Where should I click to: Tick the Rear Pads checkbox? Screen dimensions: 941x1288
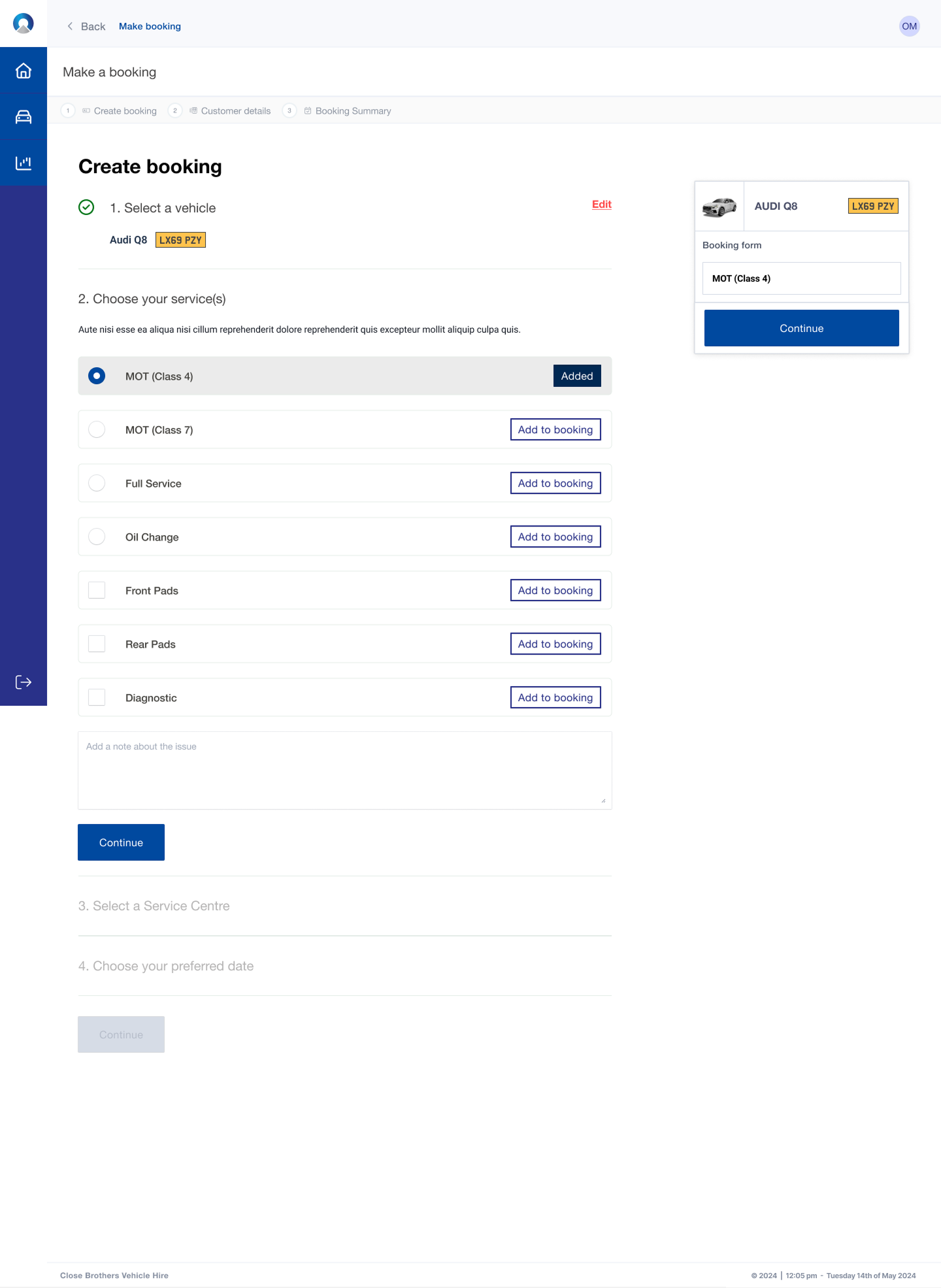coord(97,644)
